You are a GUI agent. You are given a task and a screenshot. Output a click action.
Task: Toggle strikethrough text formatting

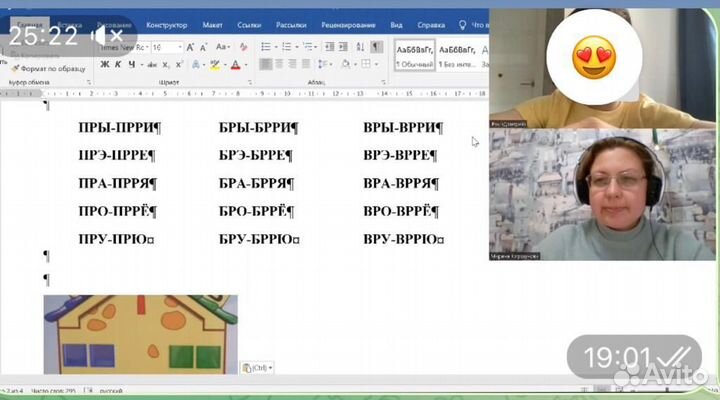point(150,65)
